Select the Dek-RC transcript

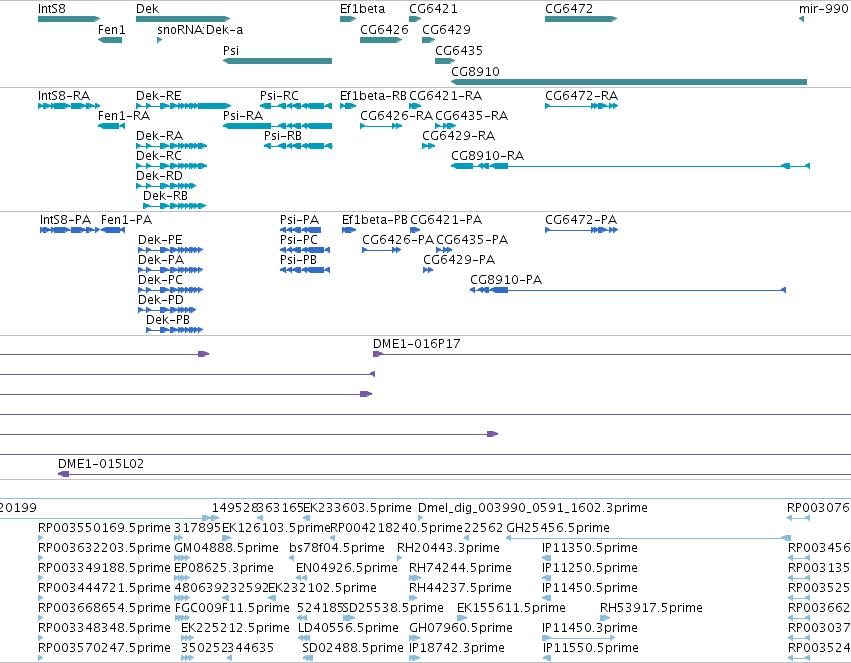click(x=172, y=166)
